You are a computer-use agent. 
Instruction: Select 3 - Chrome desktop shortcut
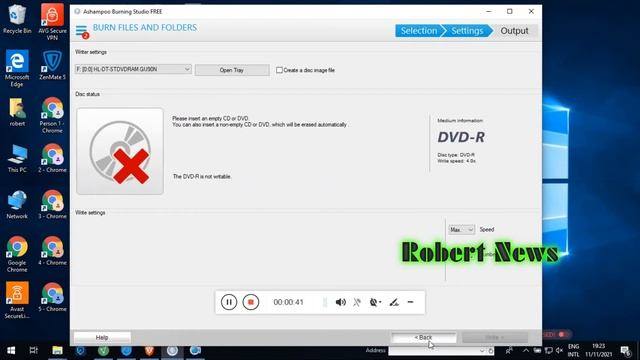pyautogui.click(x=52, y=205)
